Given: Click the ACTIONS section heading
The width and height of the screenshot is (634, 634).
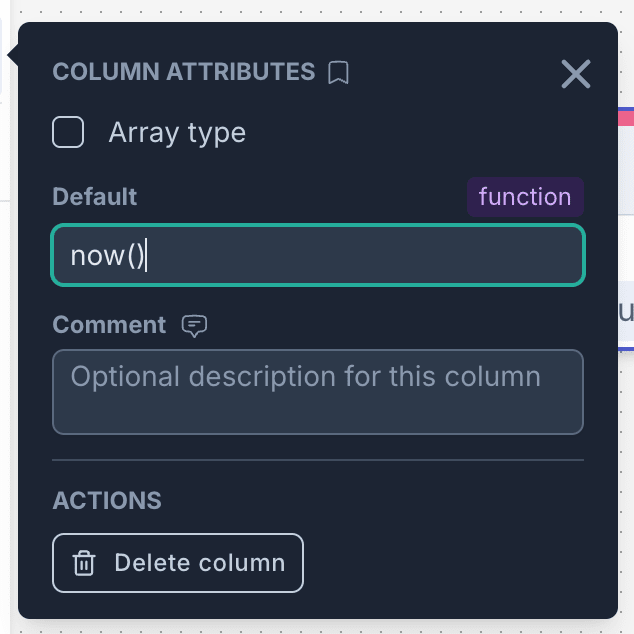Looking at the screenshot, I should 107,500.
